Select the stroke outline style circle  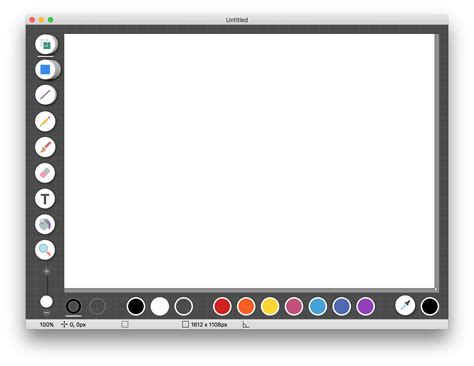pos(73,306)
